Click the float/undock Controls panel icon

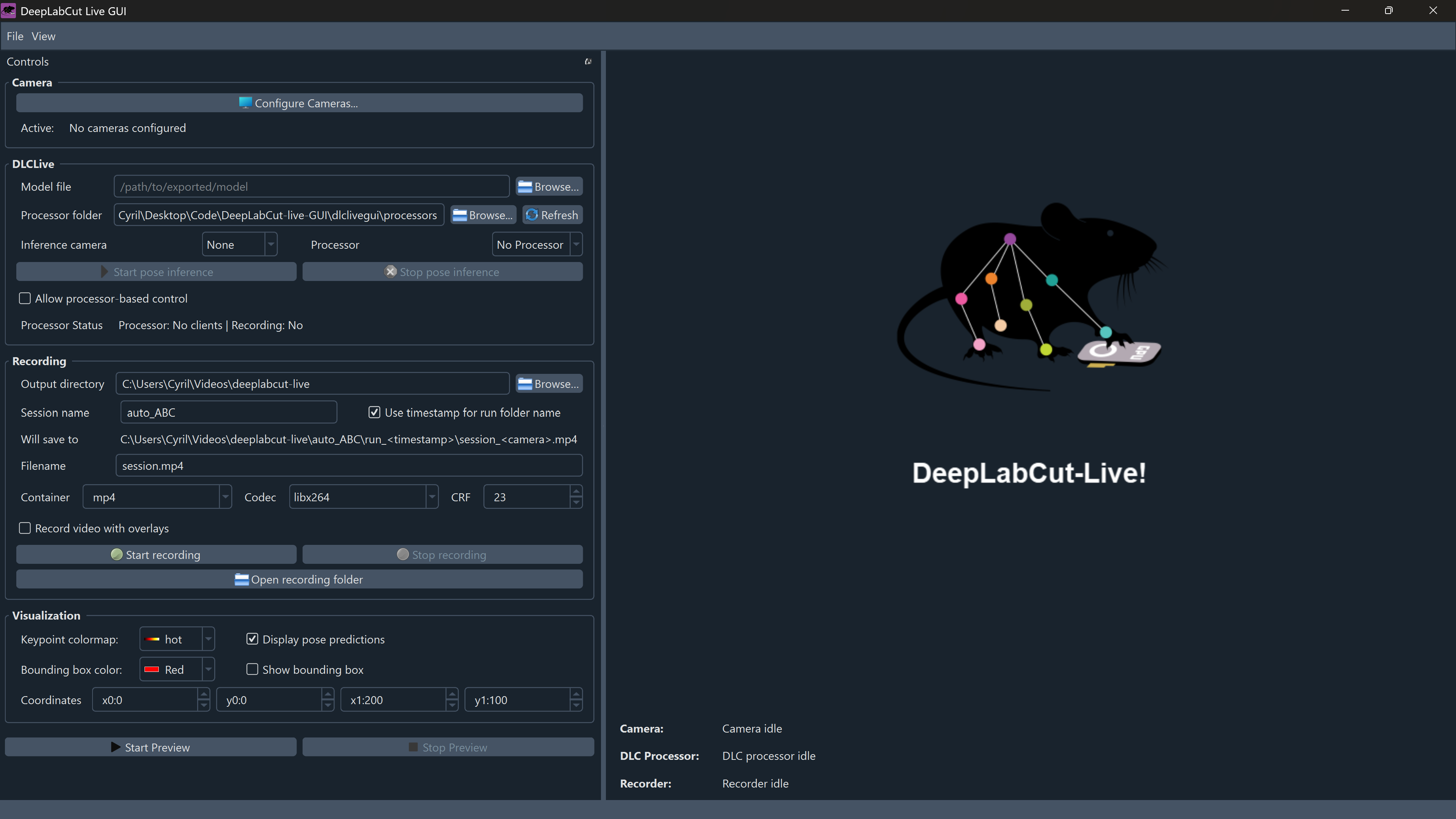click(588, 61)
